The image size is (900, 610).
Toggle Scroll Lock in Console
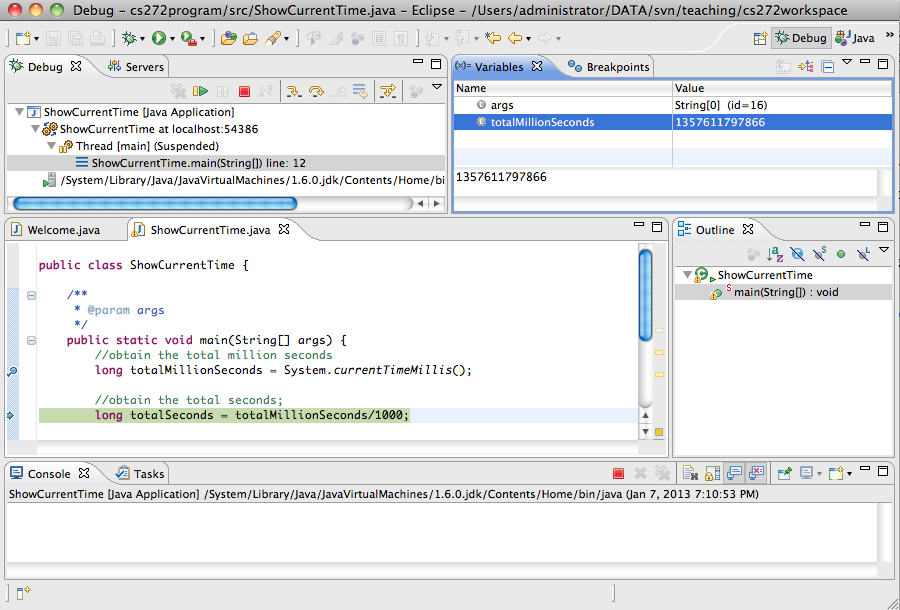point(712,473)
